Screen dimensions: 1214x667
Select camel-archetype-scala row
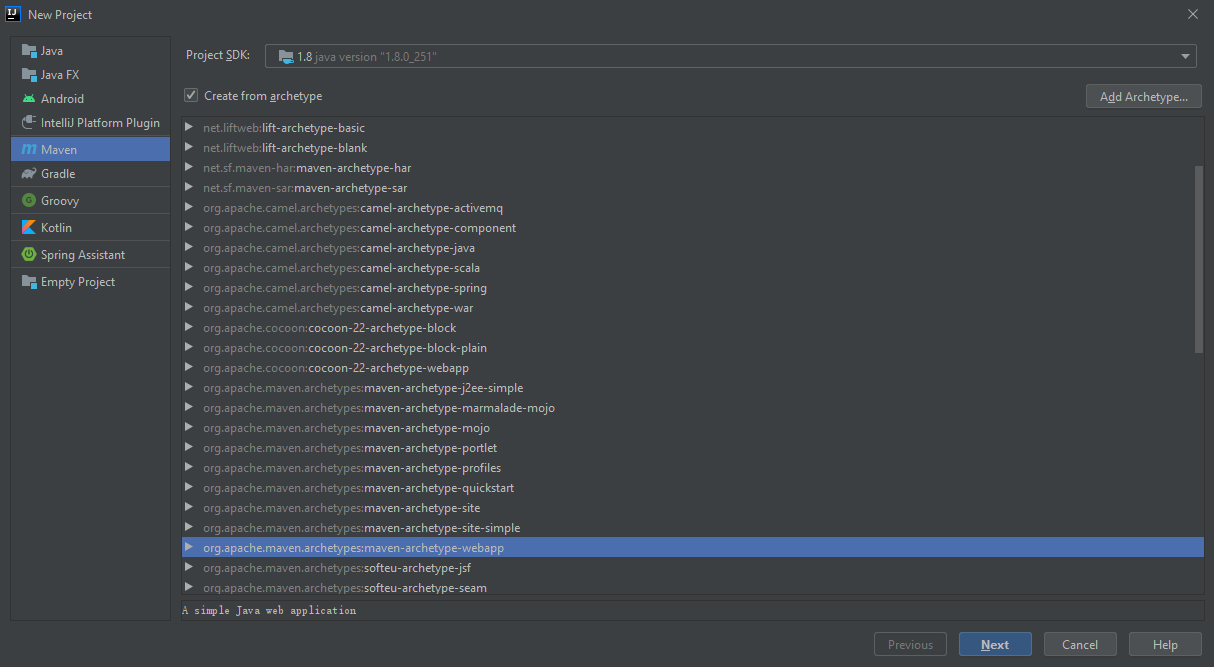693,267
